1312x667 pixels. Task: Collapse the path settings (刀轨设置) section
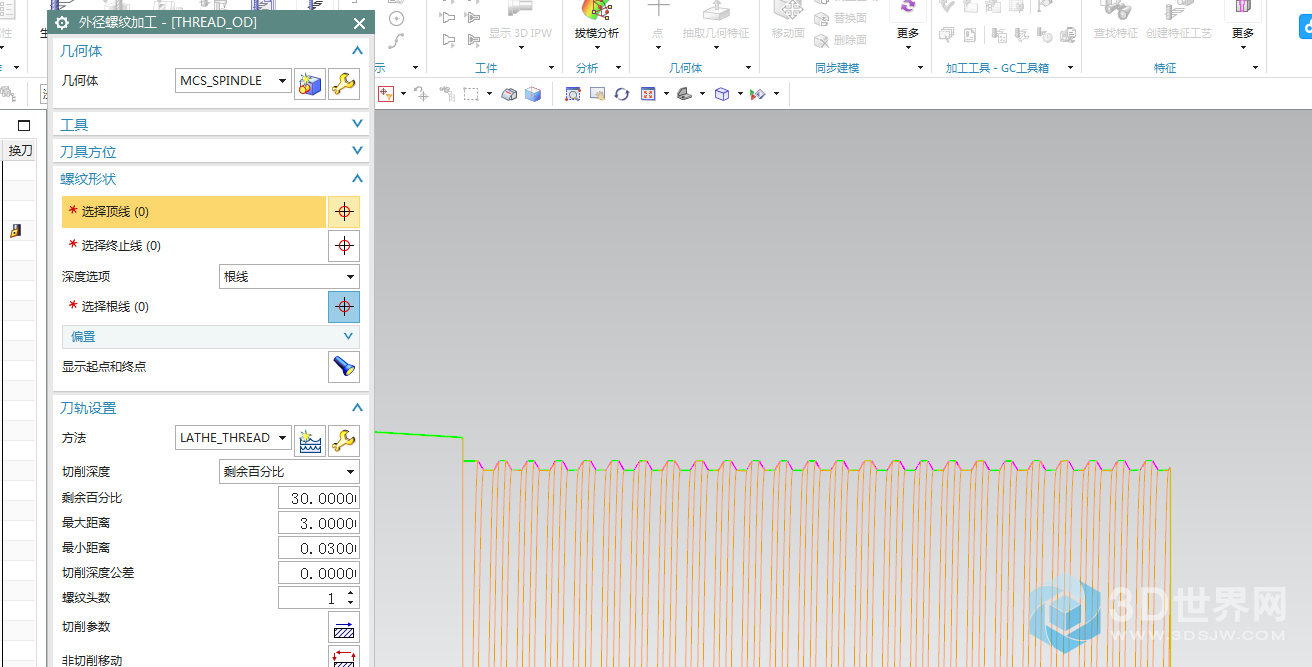point(357,408)
